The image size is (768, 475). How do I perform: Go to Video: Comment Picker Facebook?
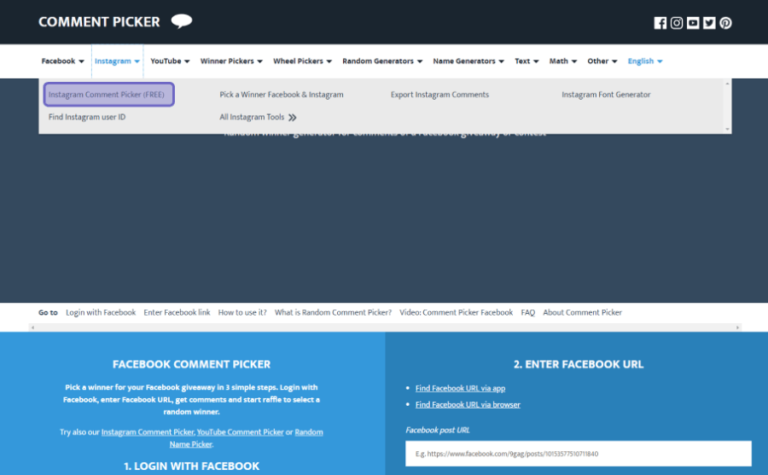(x=456, y=312)
